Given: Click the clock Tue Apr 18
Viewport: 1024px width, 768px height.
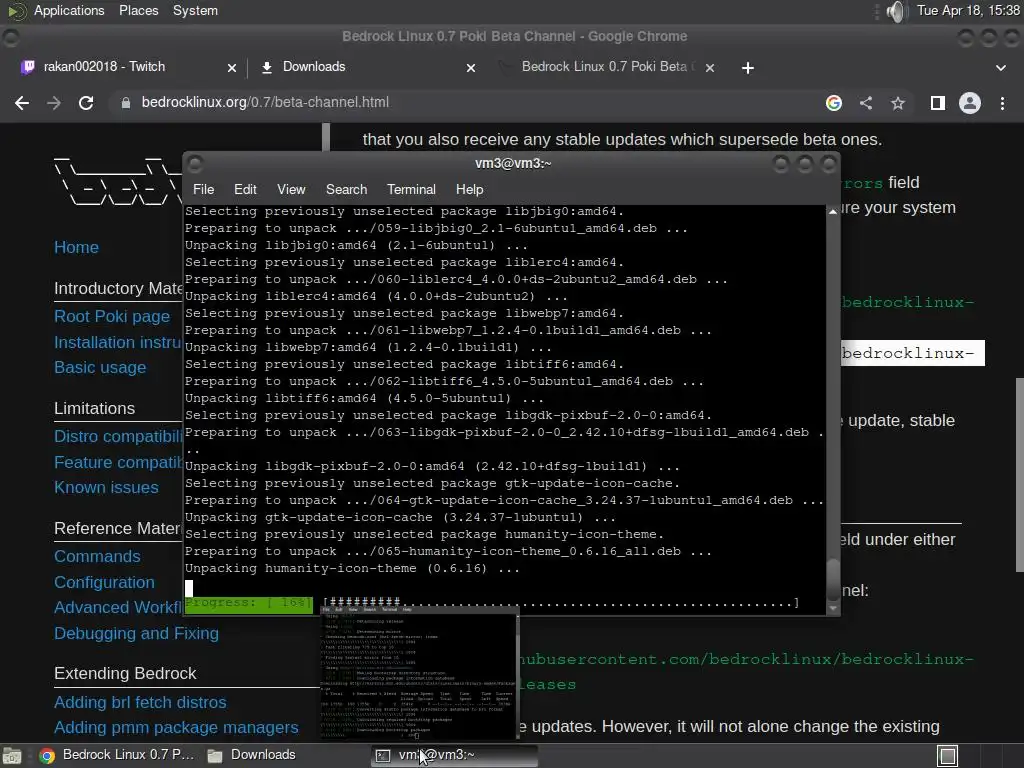Looking at the screenshot, I should (968, 11).
